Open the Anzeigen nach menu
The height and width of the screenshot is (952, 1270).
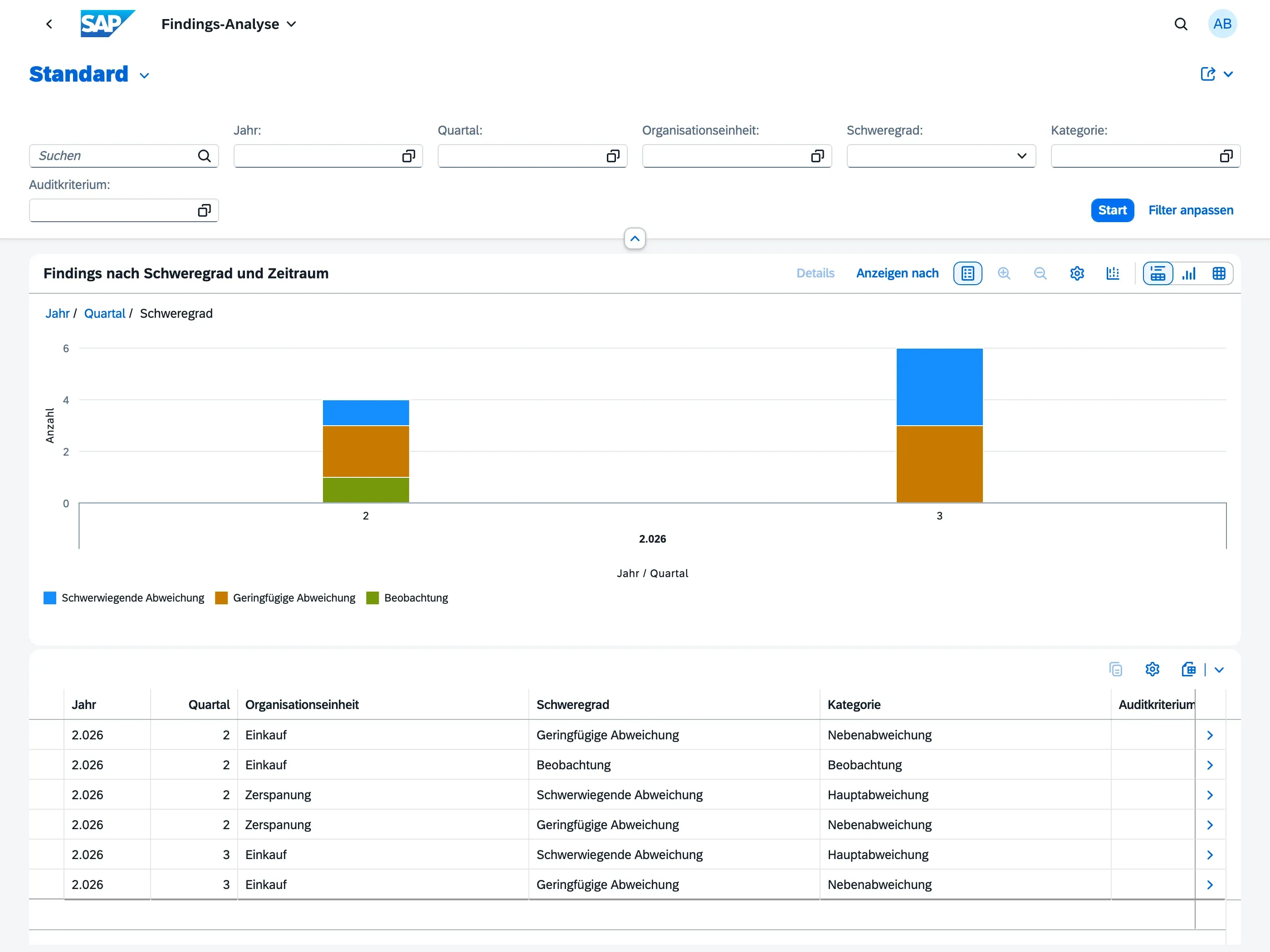tap(897, 274)
